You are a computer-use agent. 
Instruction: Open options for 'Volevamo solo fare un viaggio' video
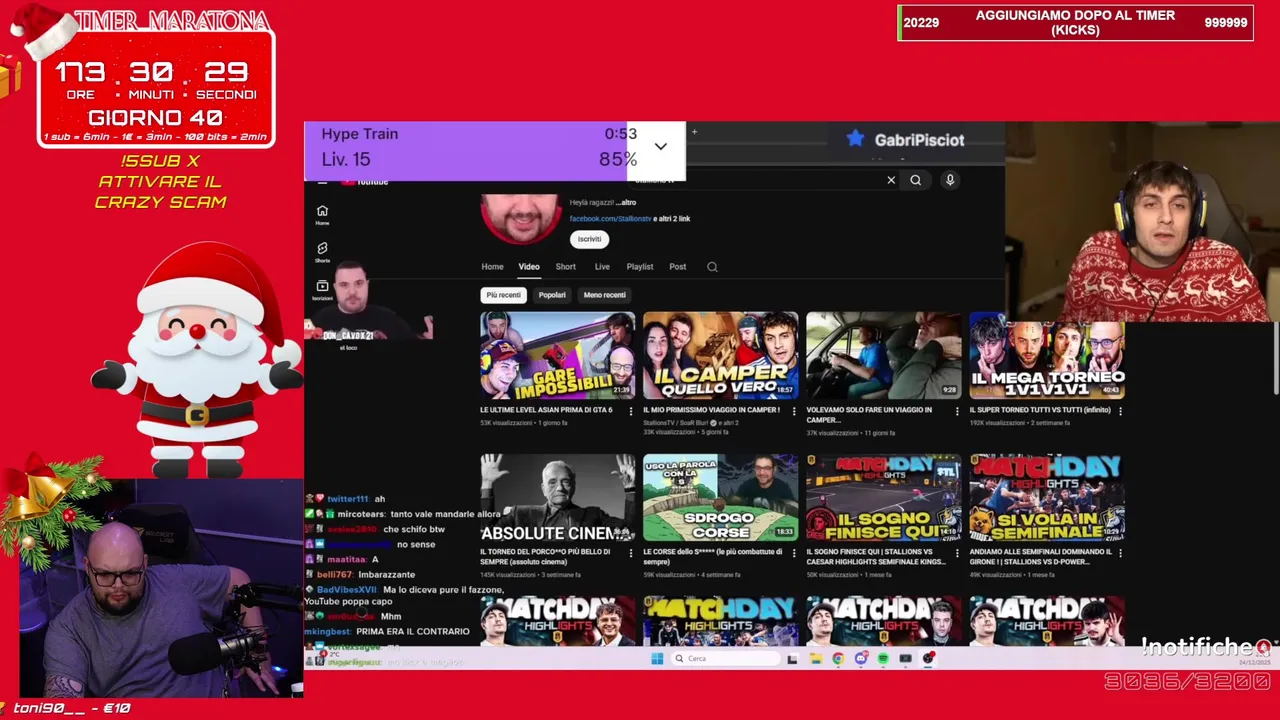coord(956,411)
